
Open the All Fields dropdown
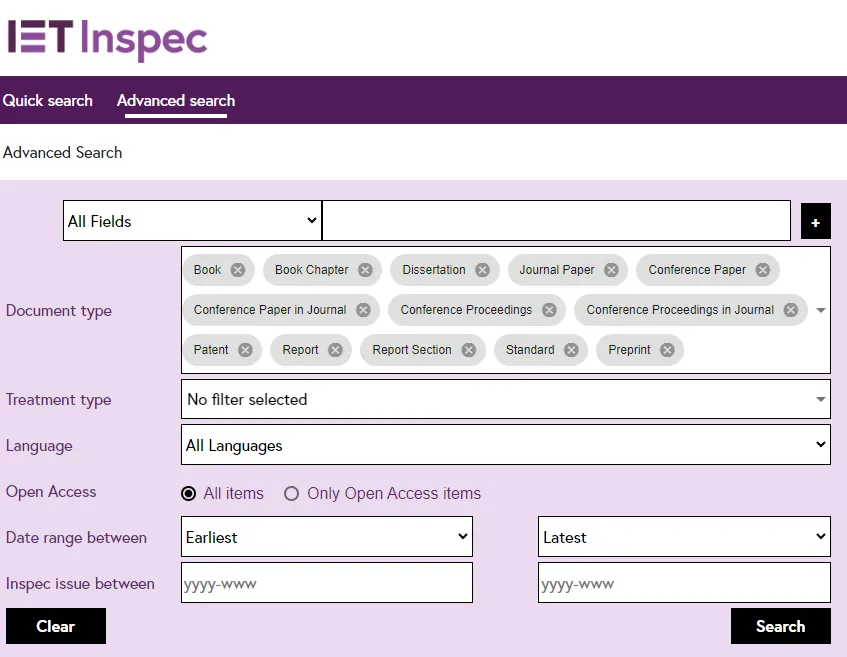click(191, 221)
